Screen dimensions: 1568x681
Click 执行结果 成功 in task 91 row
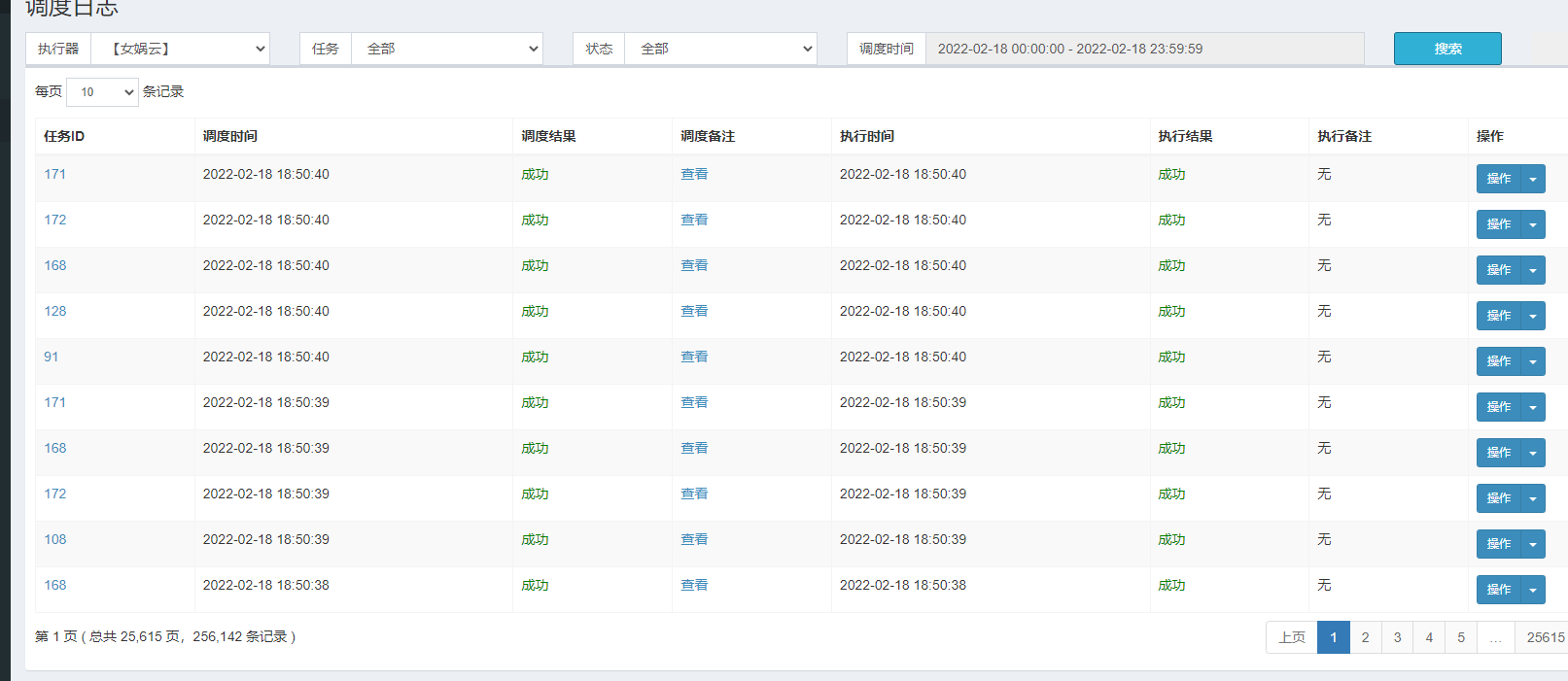click(x=1171, y=357)
